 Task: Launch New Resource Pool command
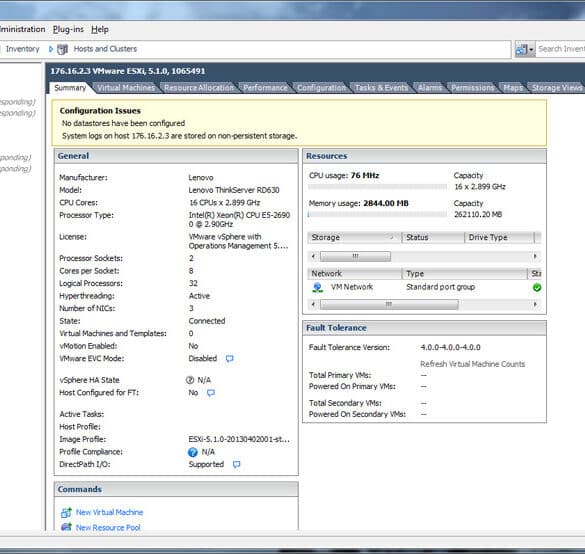[108, 528]
